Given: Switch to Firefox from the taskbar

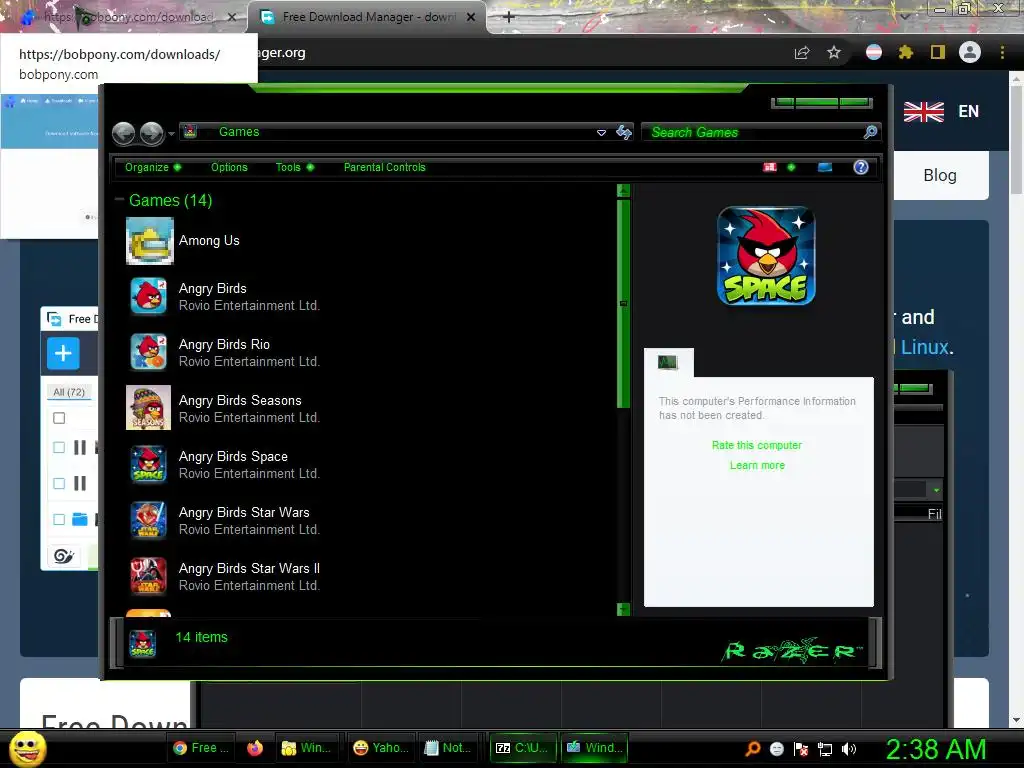Looking at the screenshot, I should pos(255,748).
